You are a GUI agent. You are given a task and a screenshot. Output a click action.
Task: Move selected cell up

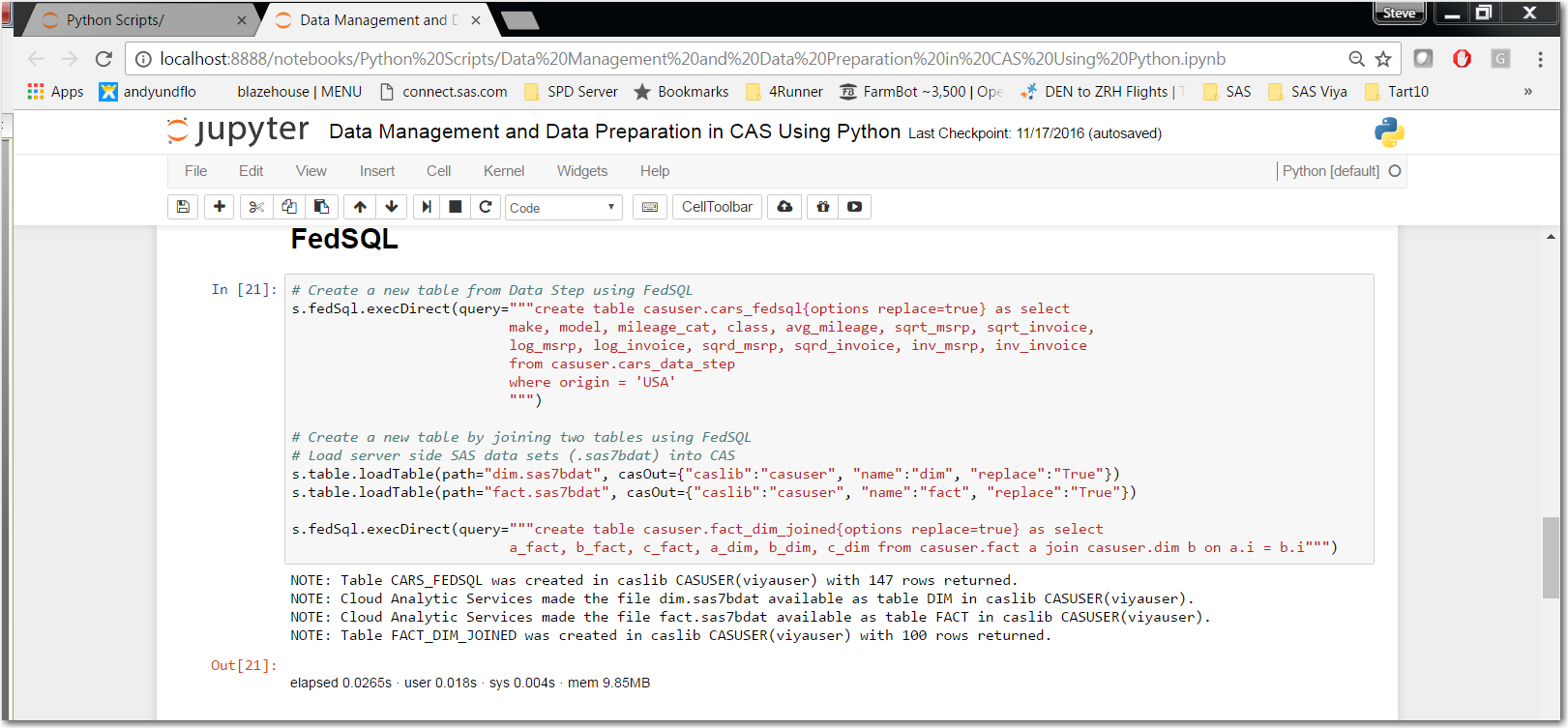tap(360, 207)
